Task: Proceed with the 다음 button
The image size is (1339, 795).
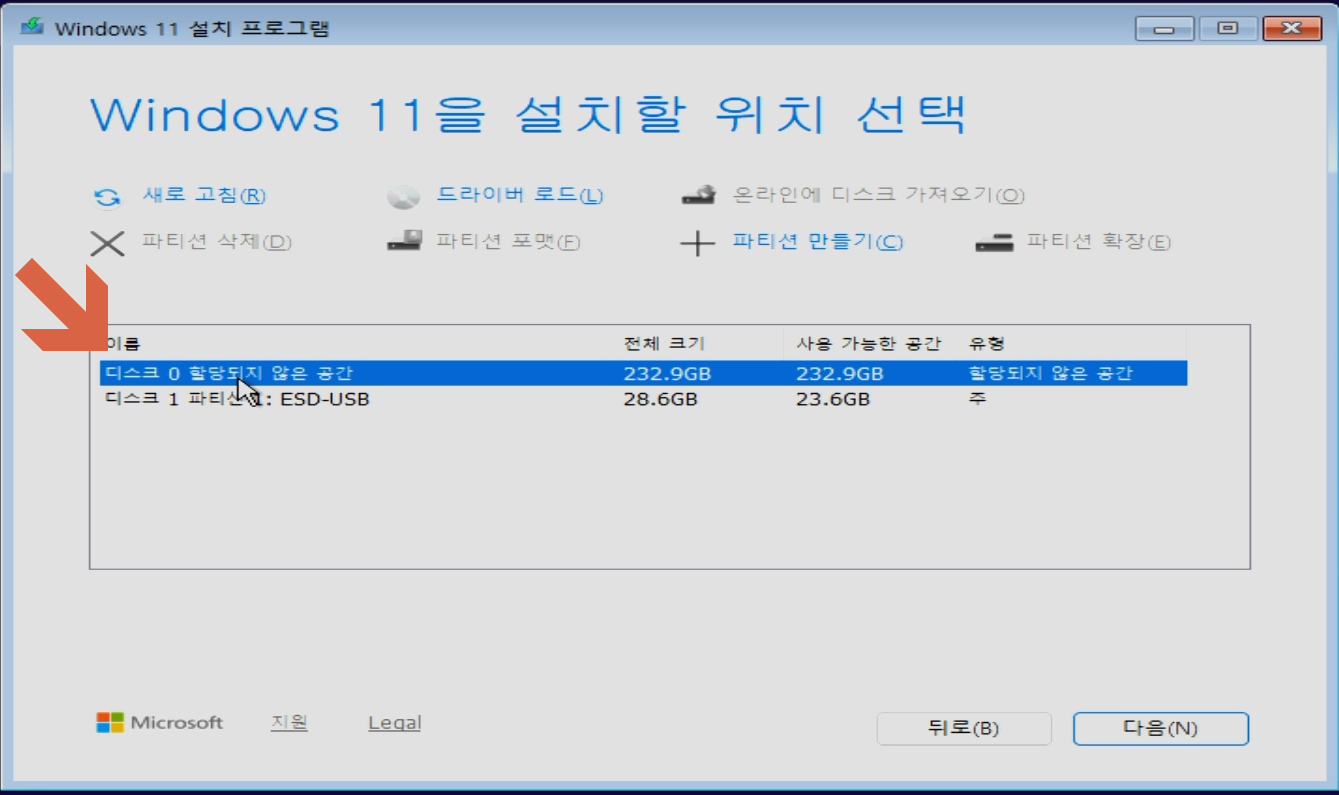Action: [x=1160, y=728]
